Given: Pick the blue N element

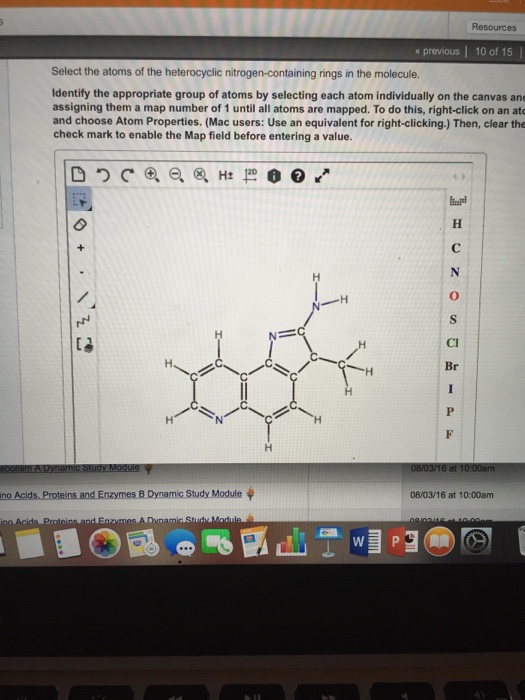Looking at the screenshot, I should 455,272.
